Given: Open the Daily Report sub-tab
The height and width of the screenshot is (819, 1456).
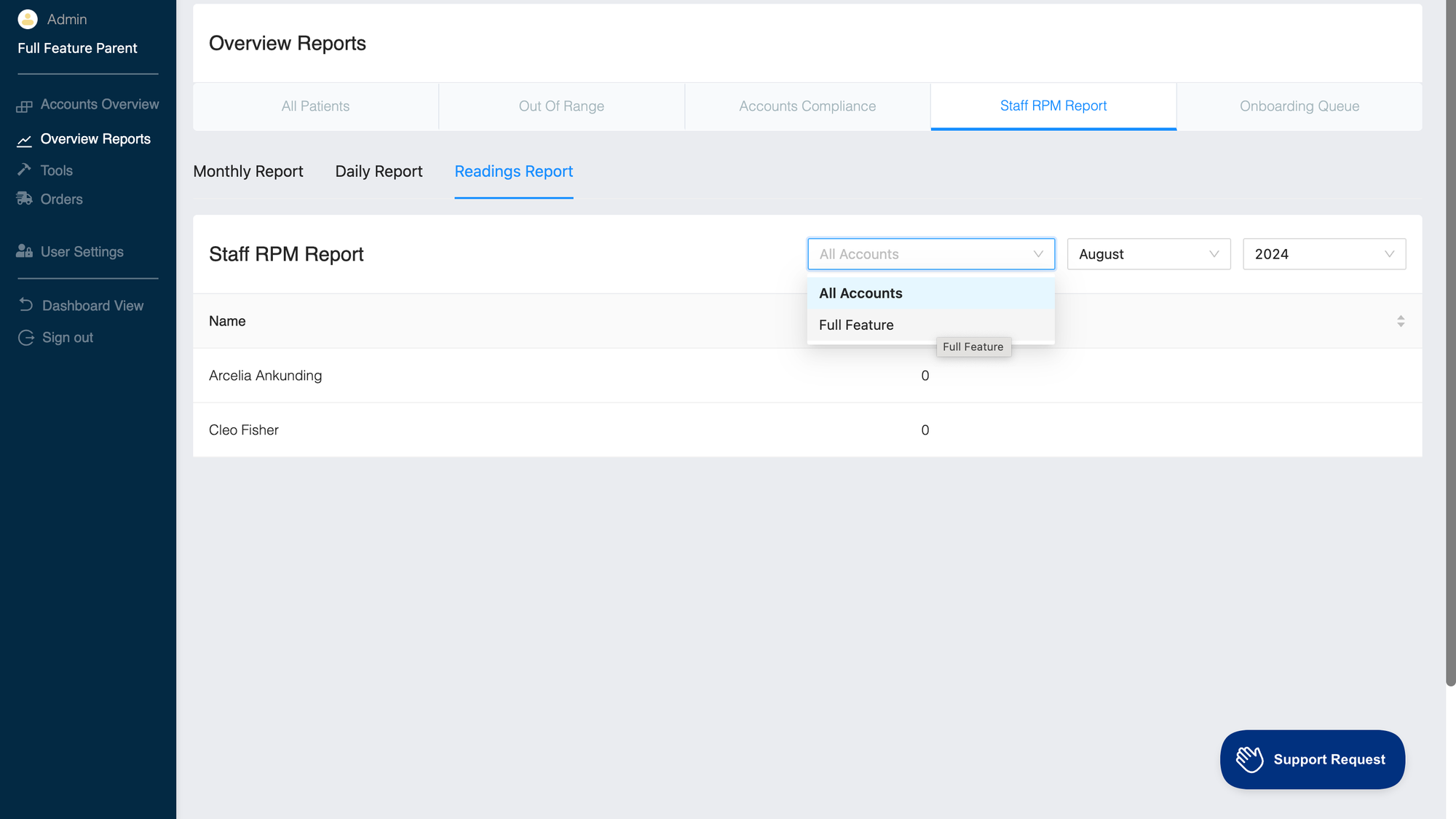Looking at the screenshot, I should click(379, 172).
